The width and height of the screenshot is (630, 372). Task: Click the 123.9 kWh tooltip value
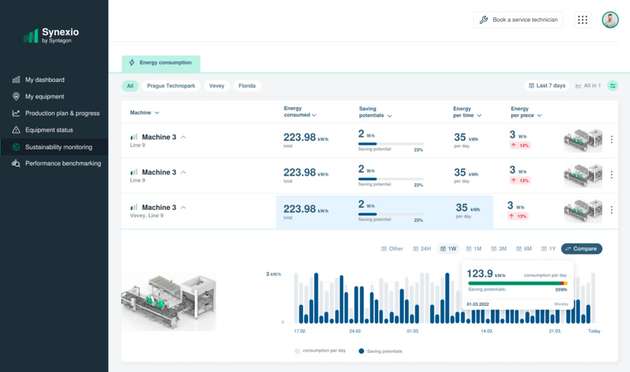click(486, 274)
